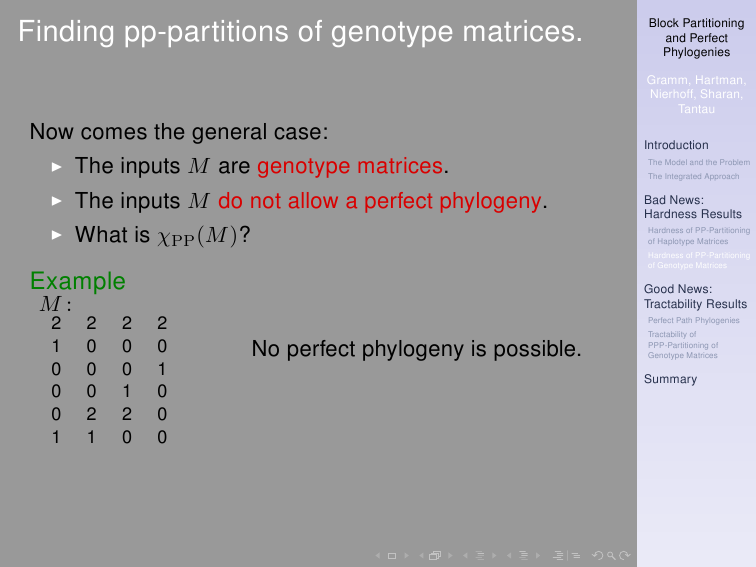Open 'The Integrated Approach' subsection
The image size is (756, 567).
click(693, 176)
